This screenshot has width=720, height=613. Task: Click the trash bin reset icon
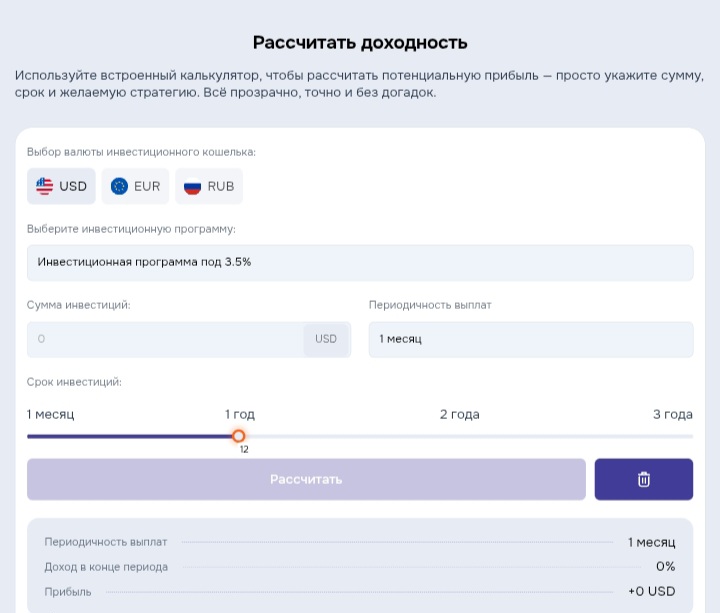point(643,479)
